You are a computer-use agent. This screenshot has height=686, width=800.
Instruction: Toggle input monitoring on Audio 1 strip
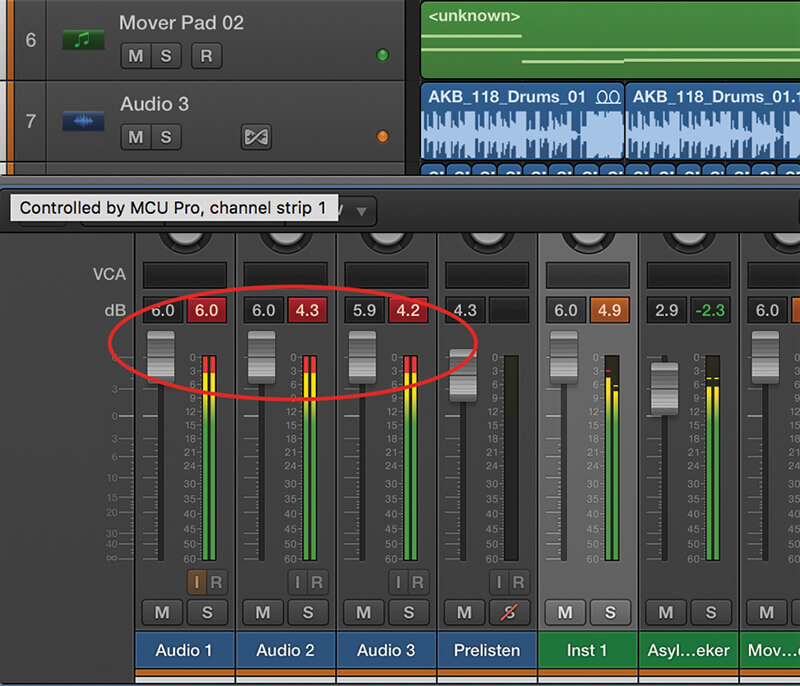tap(197, 582)
